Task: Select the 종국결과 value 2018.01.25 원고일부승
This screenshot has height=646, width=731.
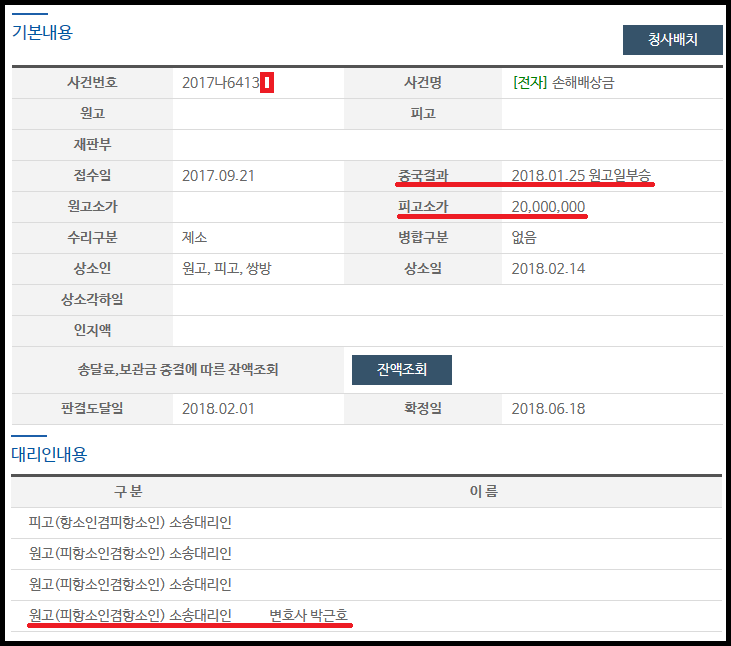Action: click(580, 176)
